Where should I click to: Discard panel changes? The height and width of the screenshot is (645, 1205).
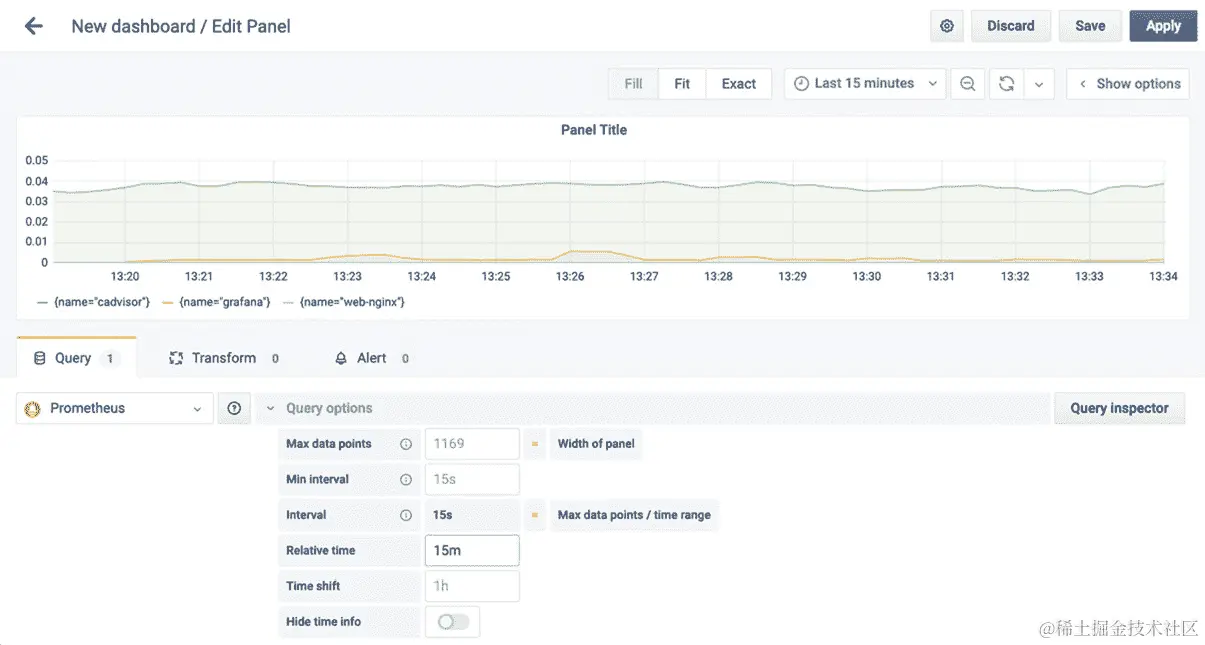tap(1011, 26)
